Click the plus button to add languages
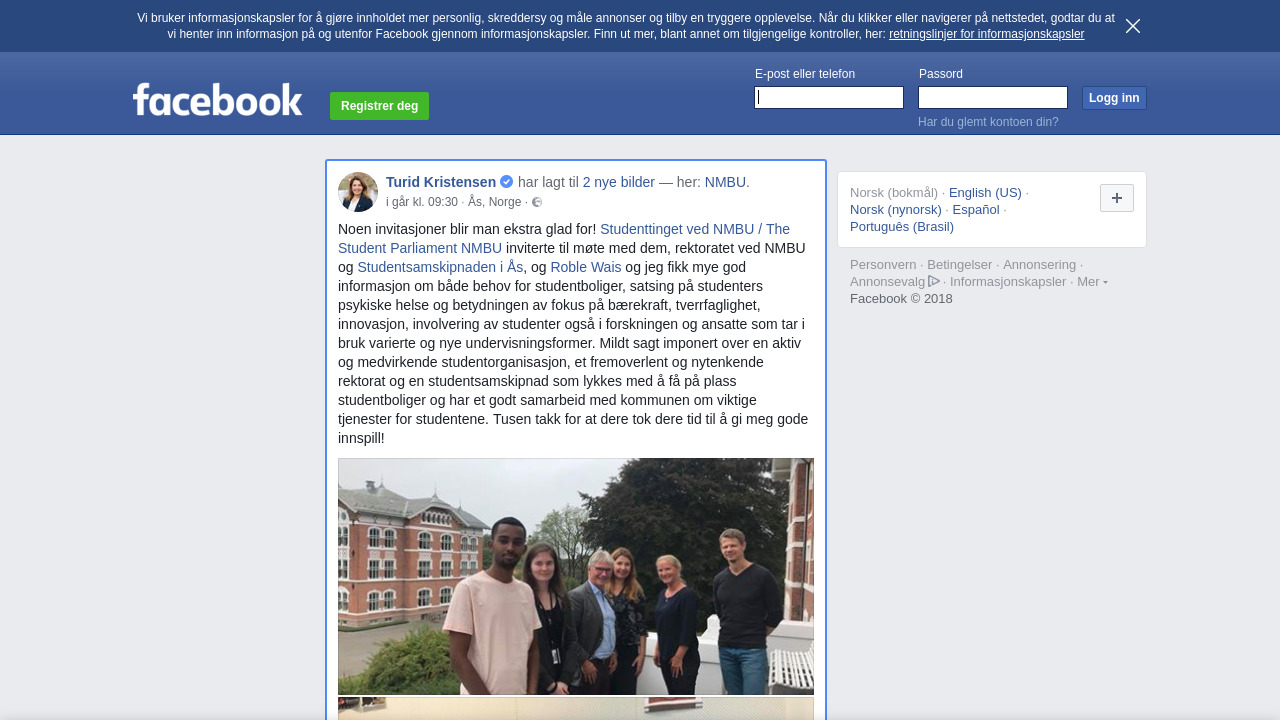The image size is (1280, 720). [1117, 198]
